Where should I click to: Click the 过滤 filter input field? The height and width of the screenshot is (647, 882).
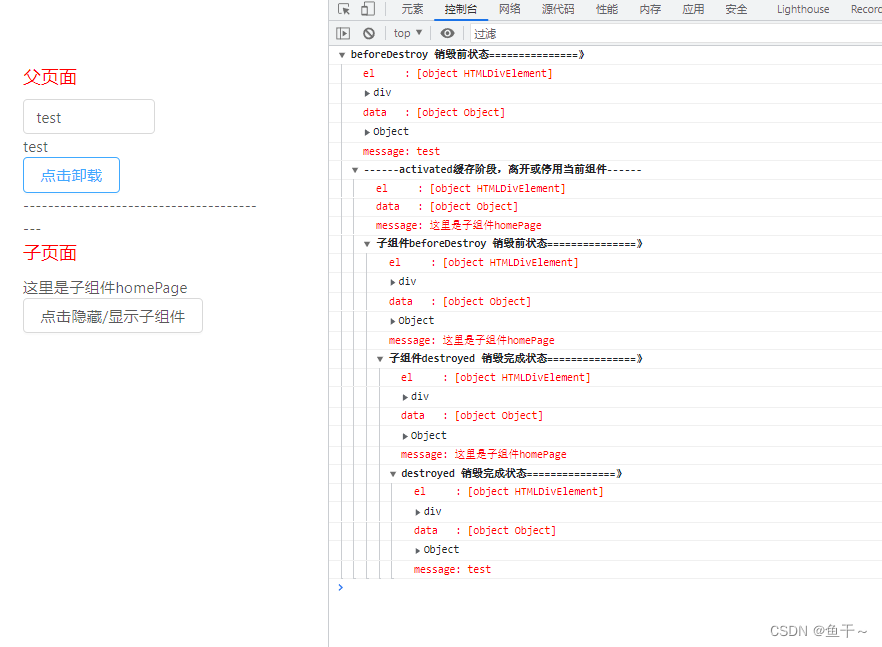(x=675, y=34)
